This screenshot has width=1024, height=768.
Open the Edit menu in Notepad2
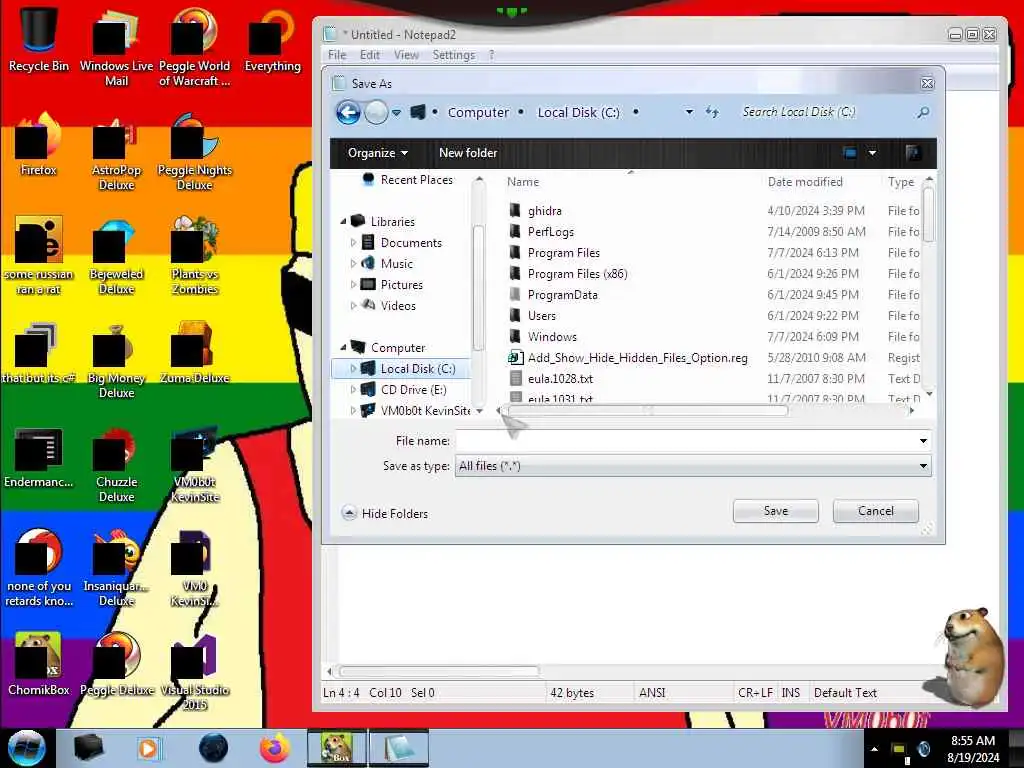(370, 55)
